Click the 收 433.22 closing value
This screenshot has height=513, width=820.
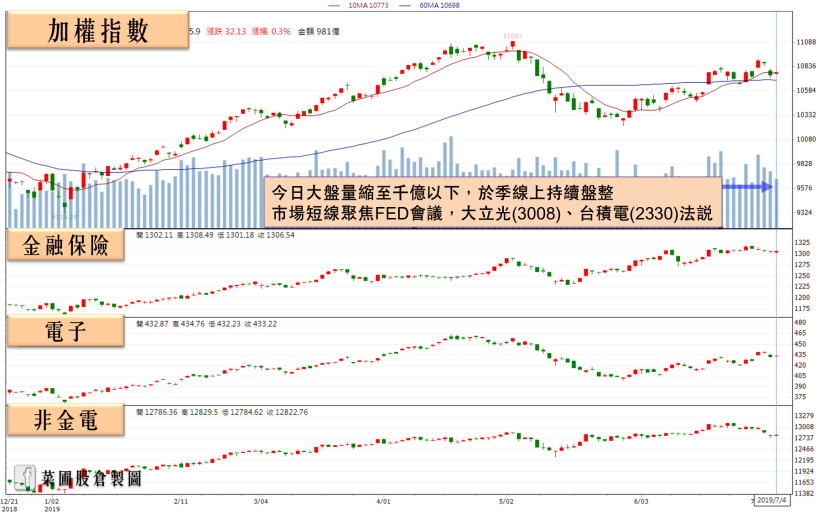pyautogui.click(x=260, y=324)
